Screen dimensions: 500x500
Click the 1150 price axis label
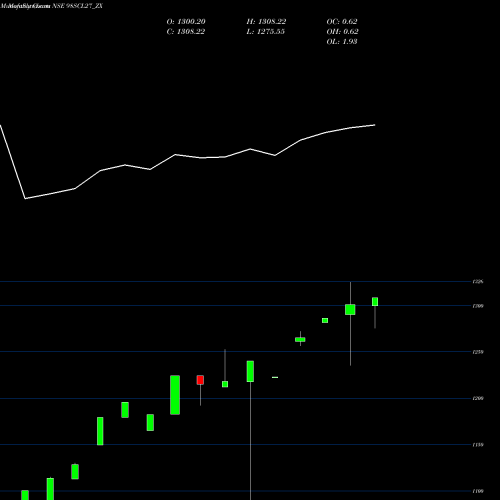[x=478, y=445]
